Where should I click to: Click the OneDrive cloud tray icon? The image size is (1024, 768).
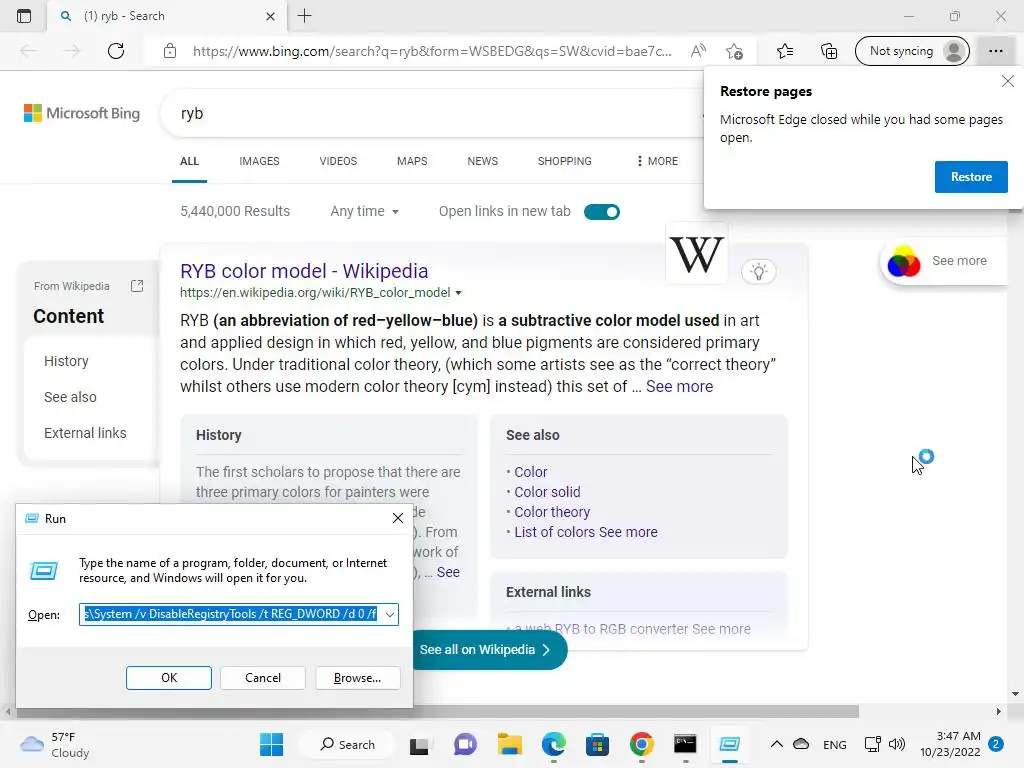coord(801,744)
